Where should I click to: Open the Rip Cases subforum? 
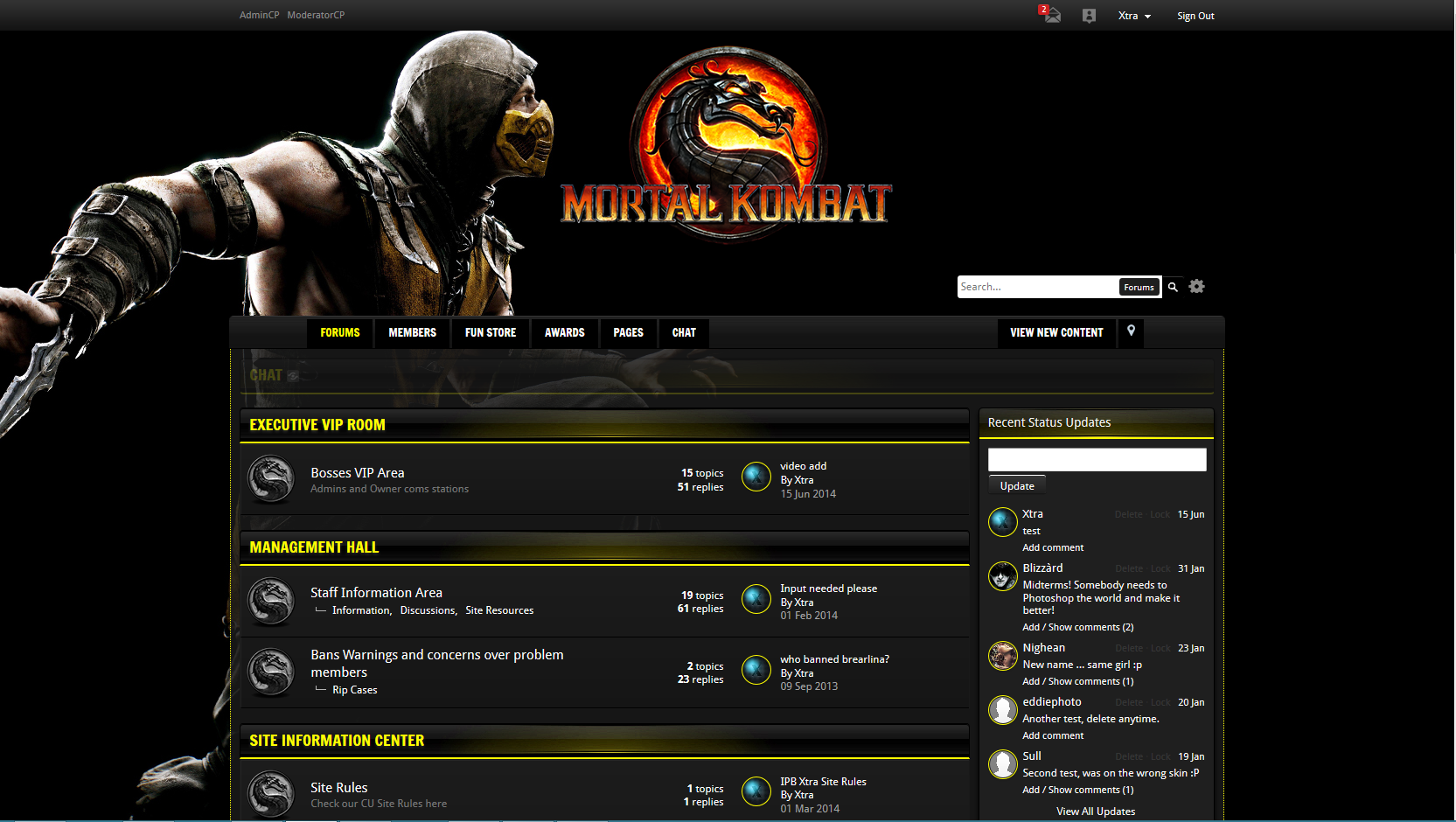(355, 690)
